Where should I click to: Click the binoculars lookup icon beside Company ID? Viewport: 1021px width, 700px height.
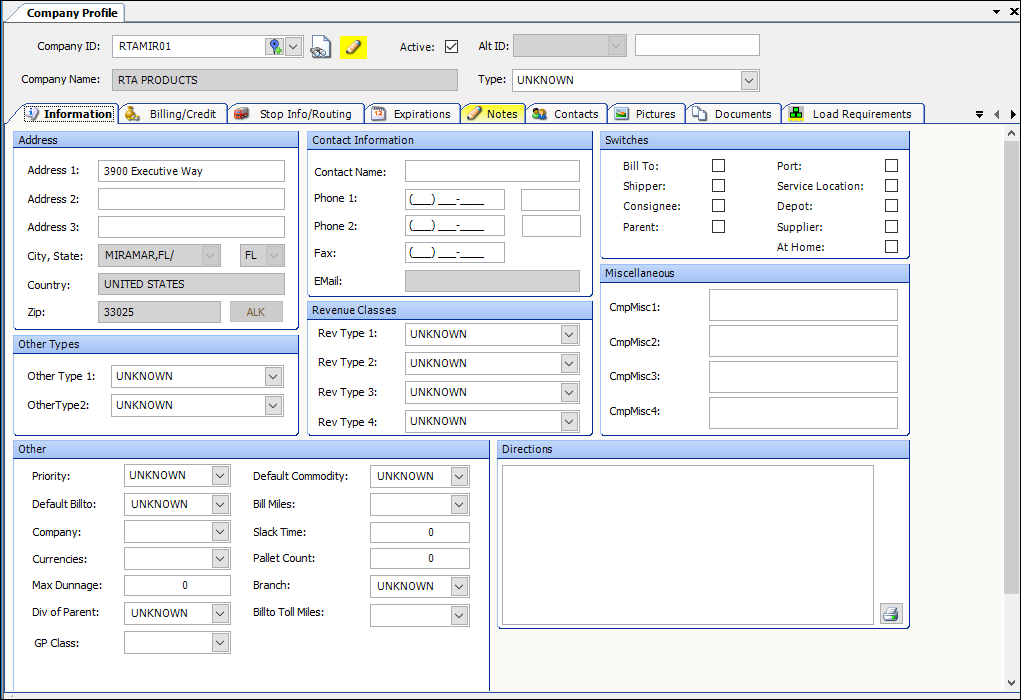tap(320, 47)
